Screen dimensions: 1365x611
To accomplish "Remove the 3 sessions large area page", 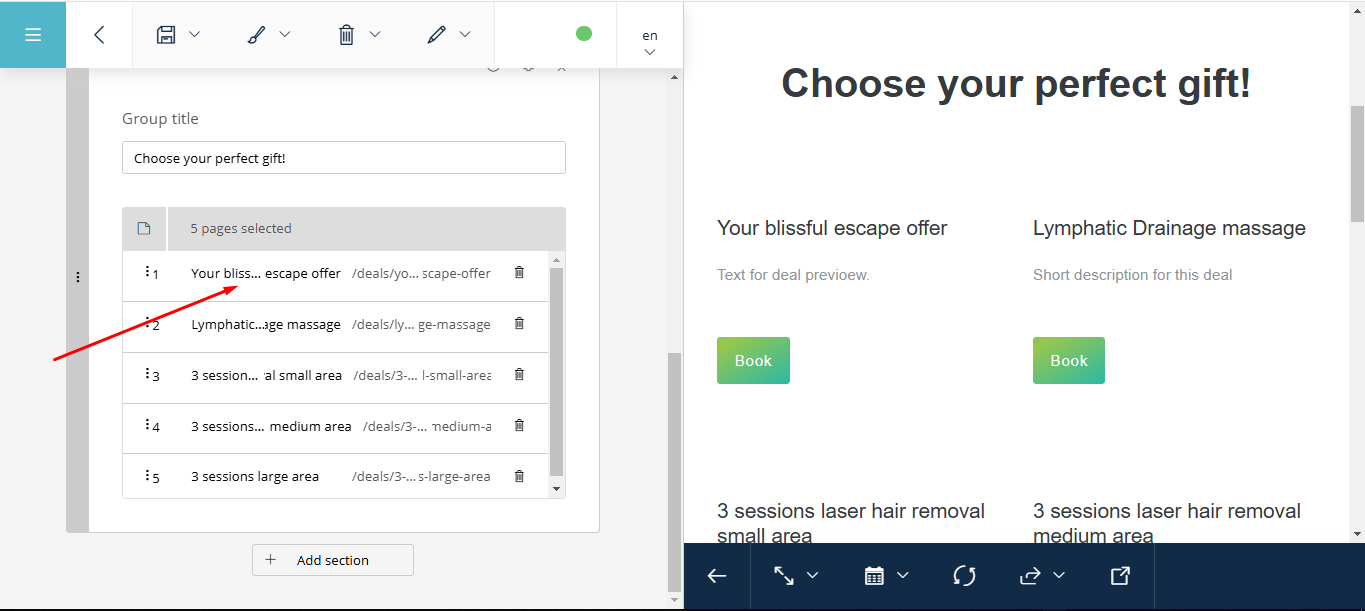I will pyautogui.click(x=519, y=476).
